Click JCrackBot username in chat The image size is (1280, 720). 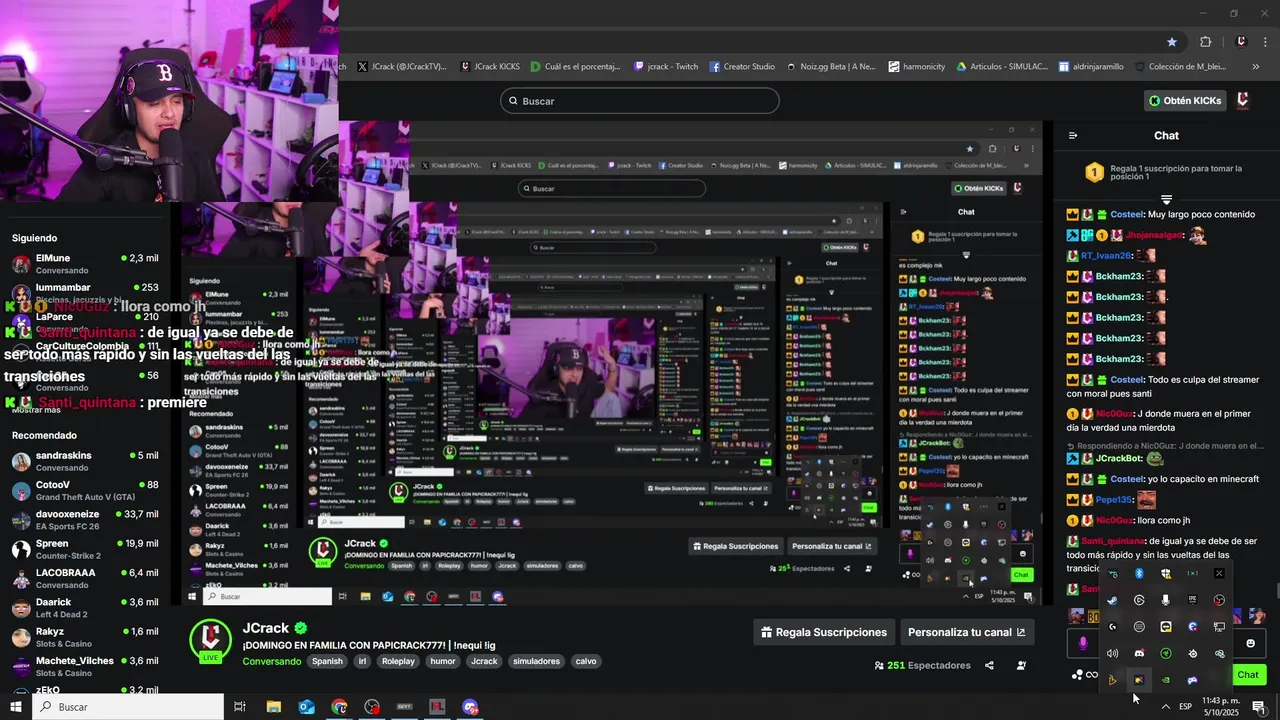1118,459
